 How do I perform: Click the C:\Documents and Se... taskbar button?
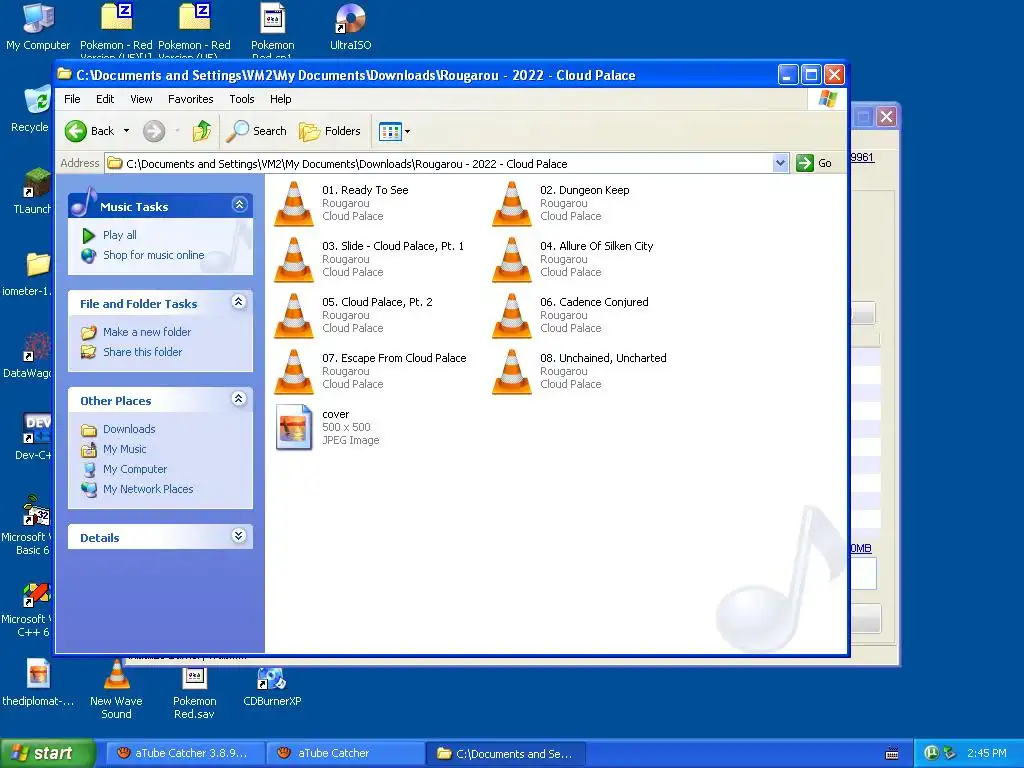click(x=505, y=754)
